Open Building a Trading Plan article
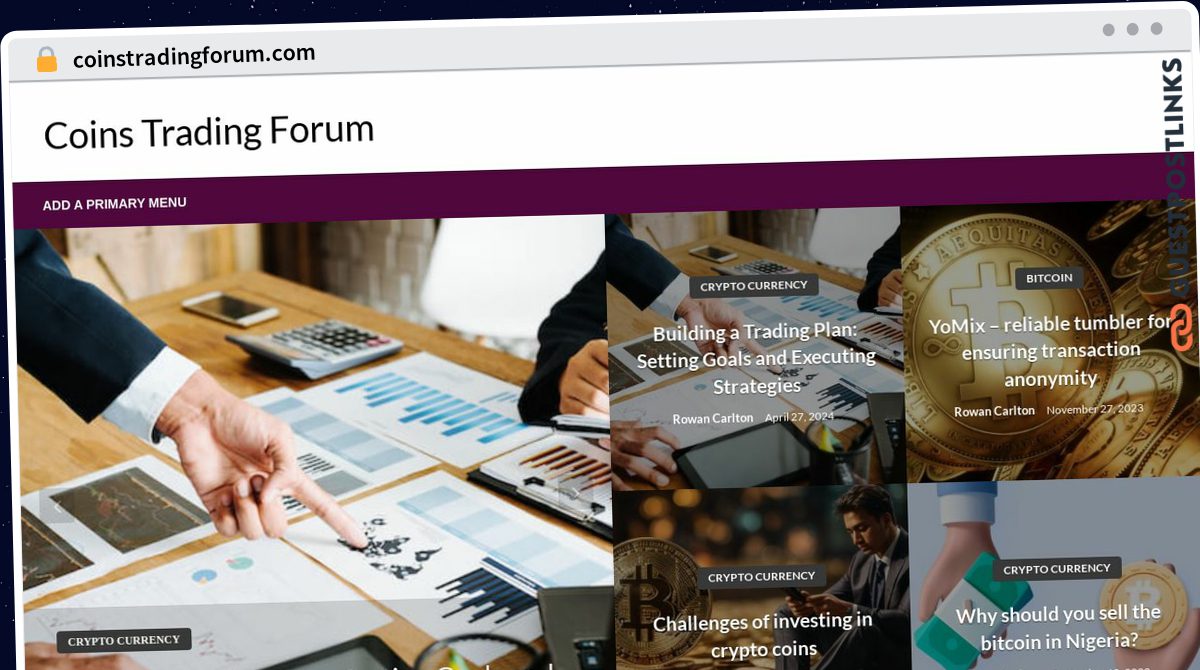 [x=757, y=359]
